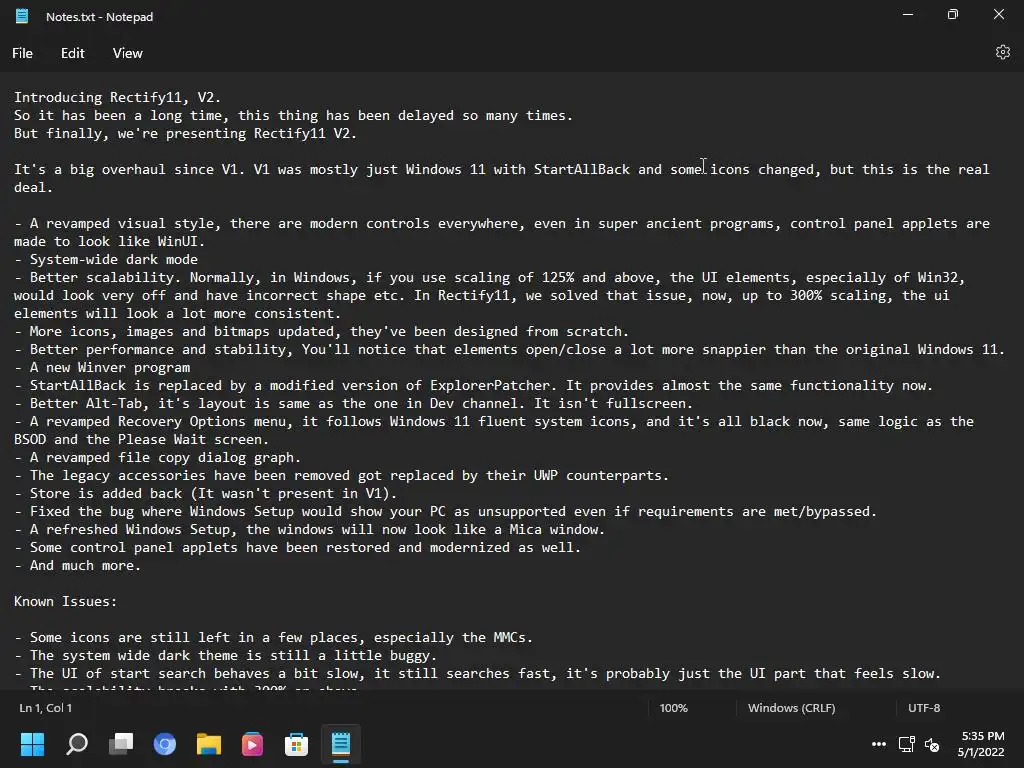Click UTF-8 encoding in status bar
This screenshot has height=768, width=1024.
pyautogui.click(x=924, y=708)
